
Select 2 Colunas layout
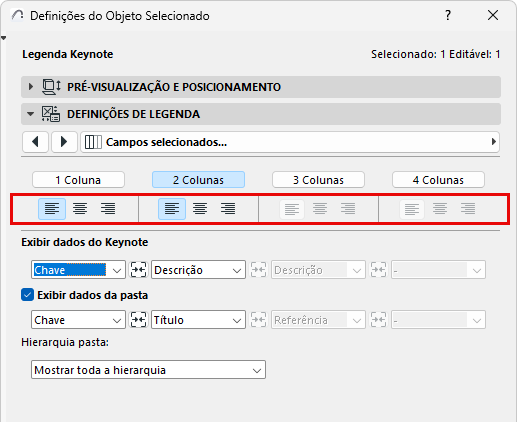pyautogui.click(x=198, y=180)
